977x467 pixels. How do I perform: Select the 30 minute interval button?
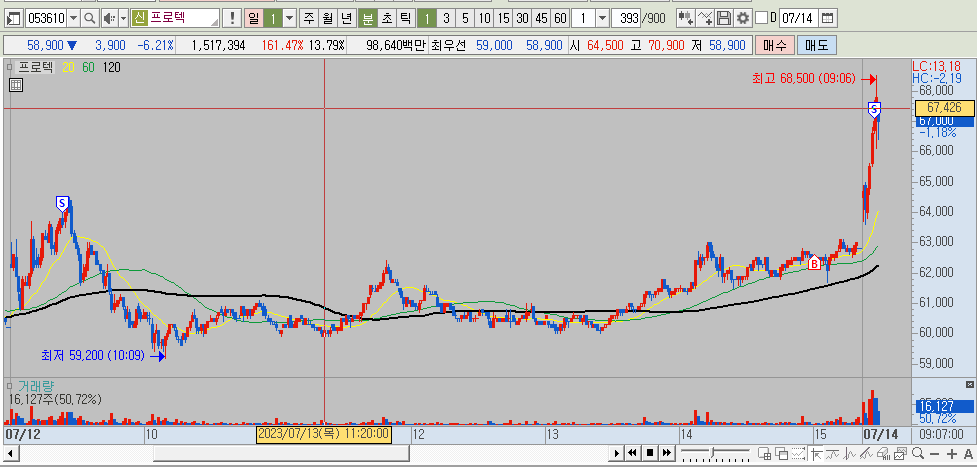(x=523, y=18)
